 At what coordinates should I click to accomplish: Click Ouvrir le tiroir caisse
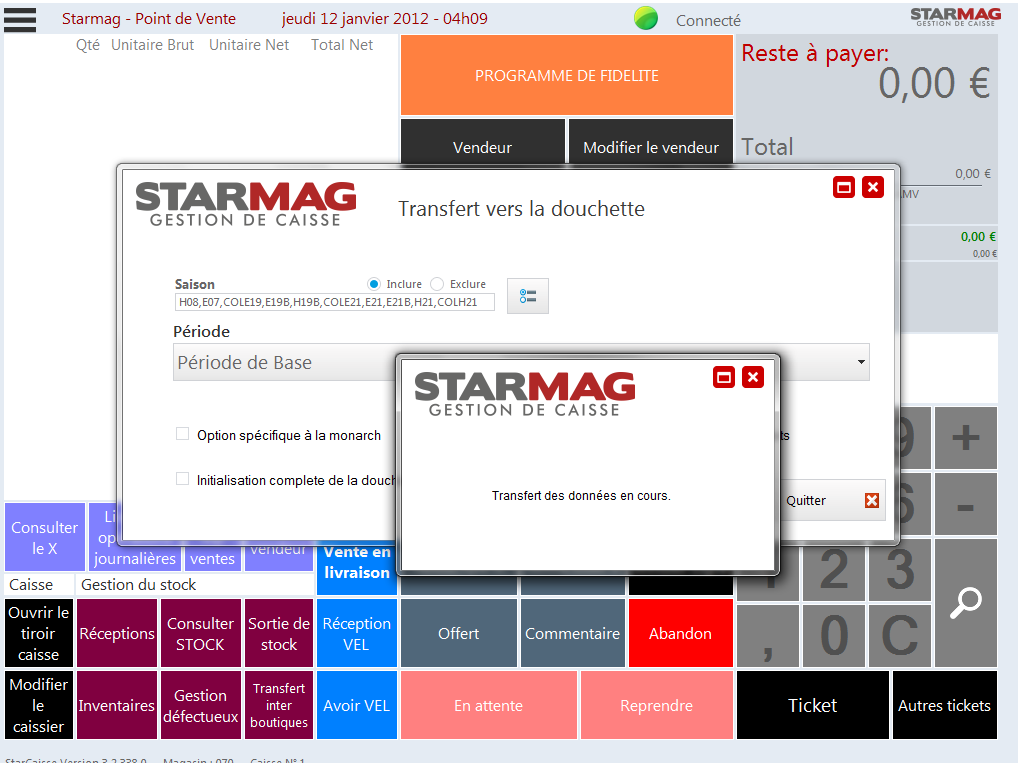39,633
